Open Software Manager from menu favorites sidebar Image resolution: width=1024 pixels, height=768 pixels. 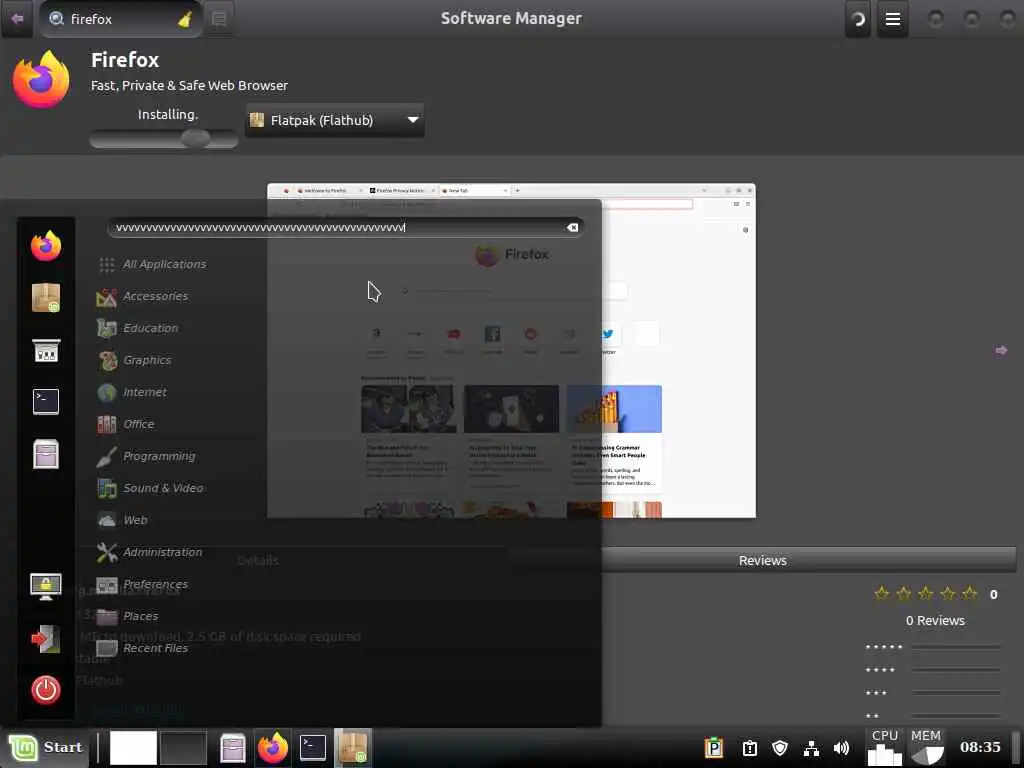(x=46, y=298)
